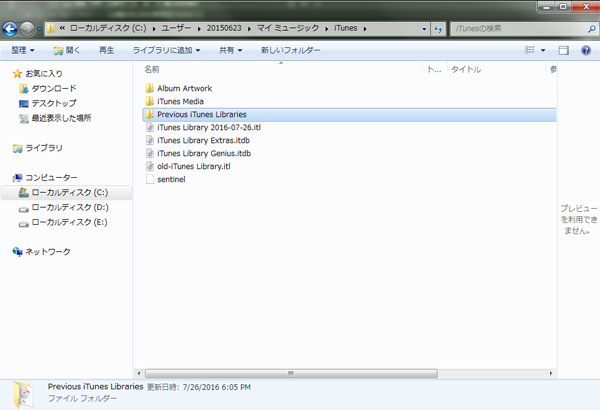Expand arrow after マイ ミュージック in breadcrumb

pyautogui.click(x=326, y=29)
